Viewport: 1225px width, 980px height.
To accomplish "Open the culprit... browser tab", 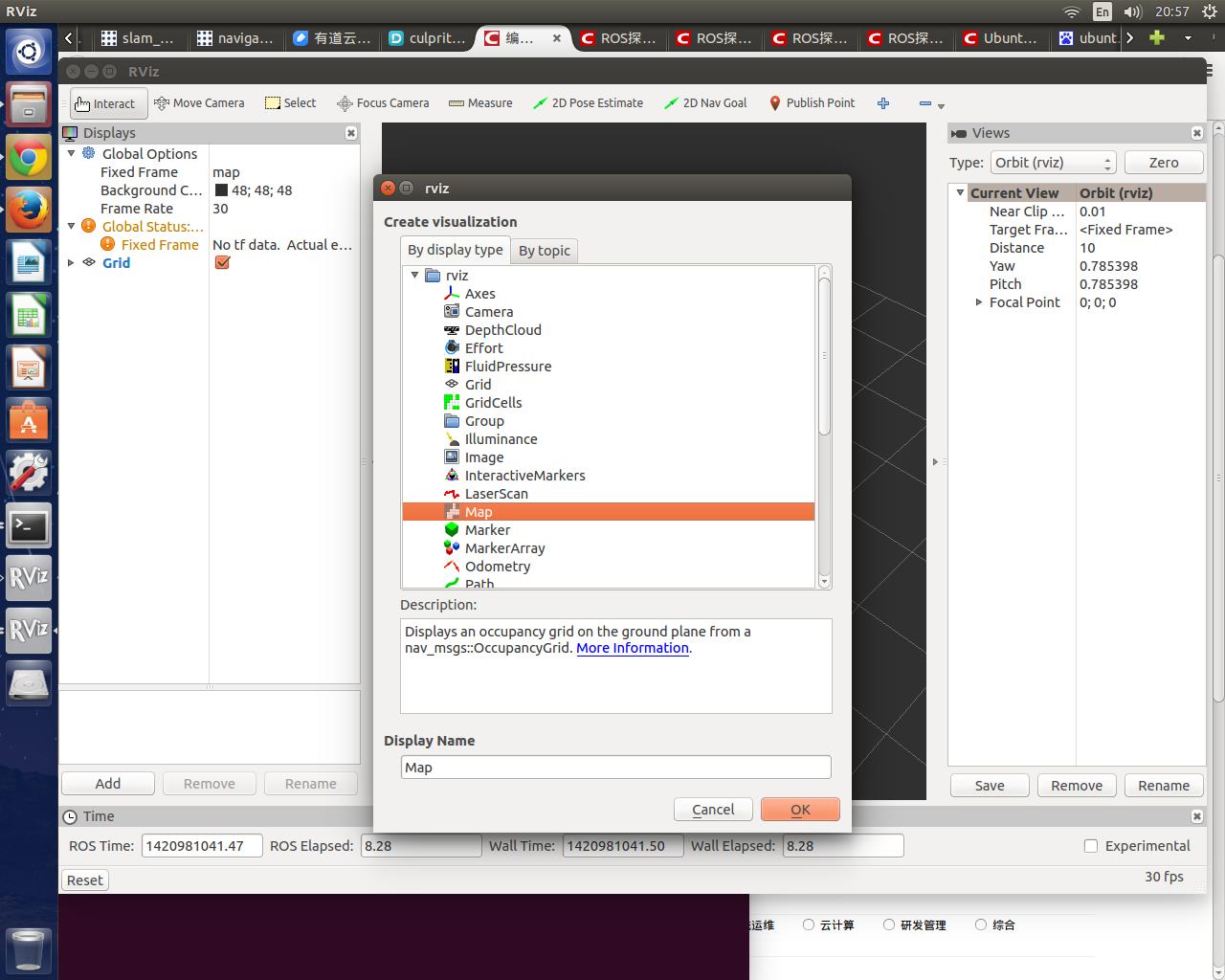I will point(428,38).
